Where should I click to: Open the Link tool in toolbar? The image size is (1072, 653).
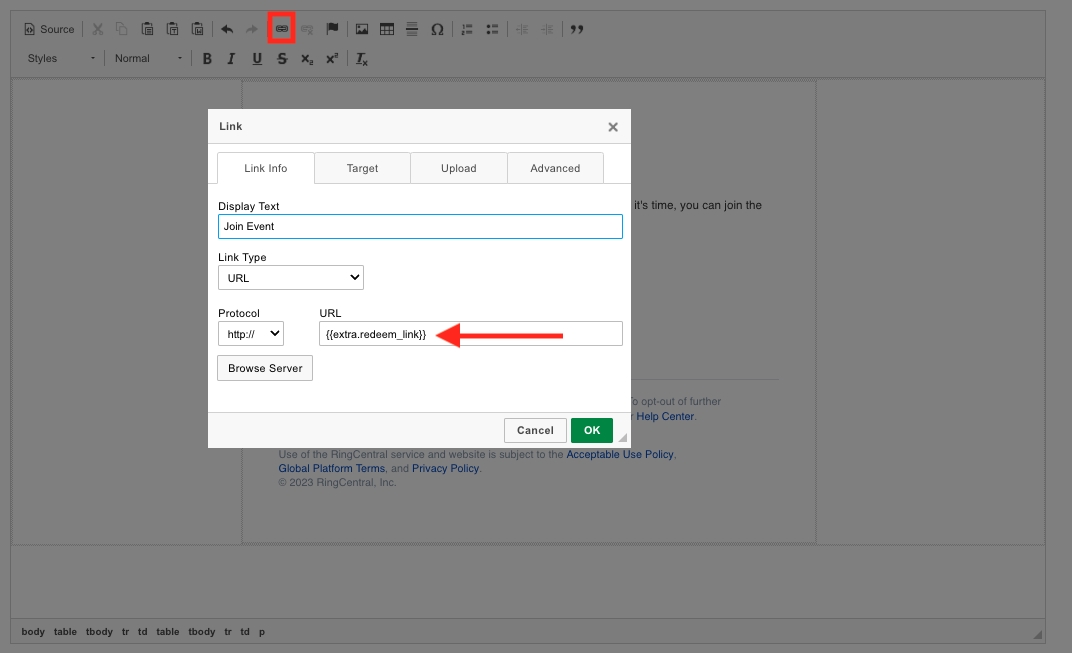point(282,29)
